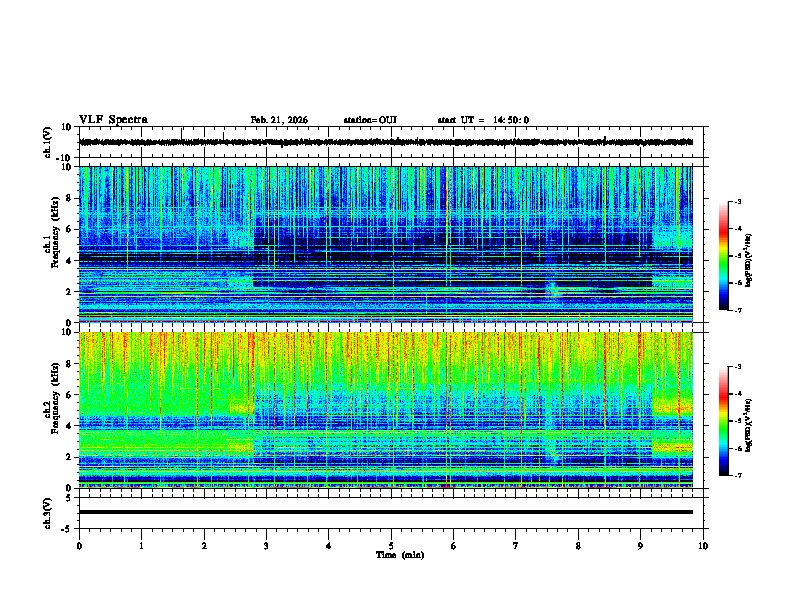Click the "6" kHz tick on ch.1 frequency axis

[70, 229]
